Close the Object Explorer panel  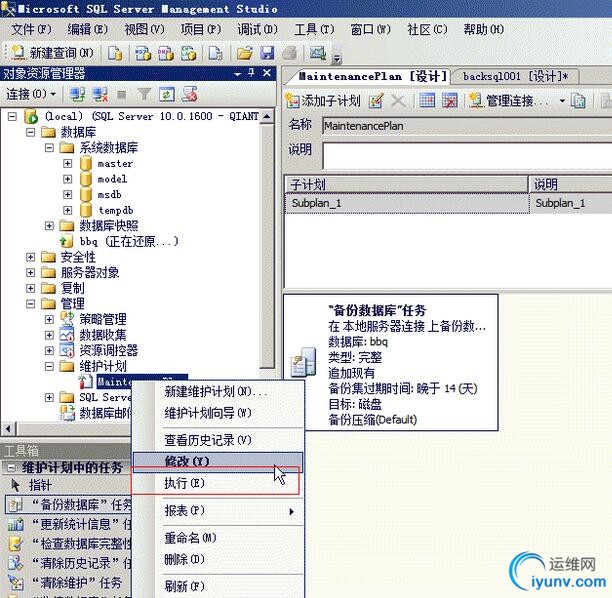click(x=267, y=73)
